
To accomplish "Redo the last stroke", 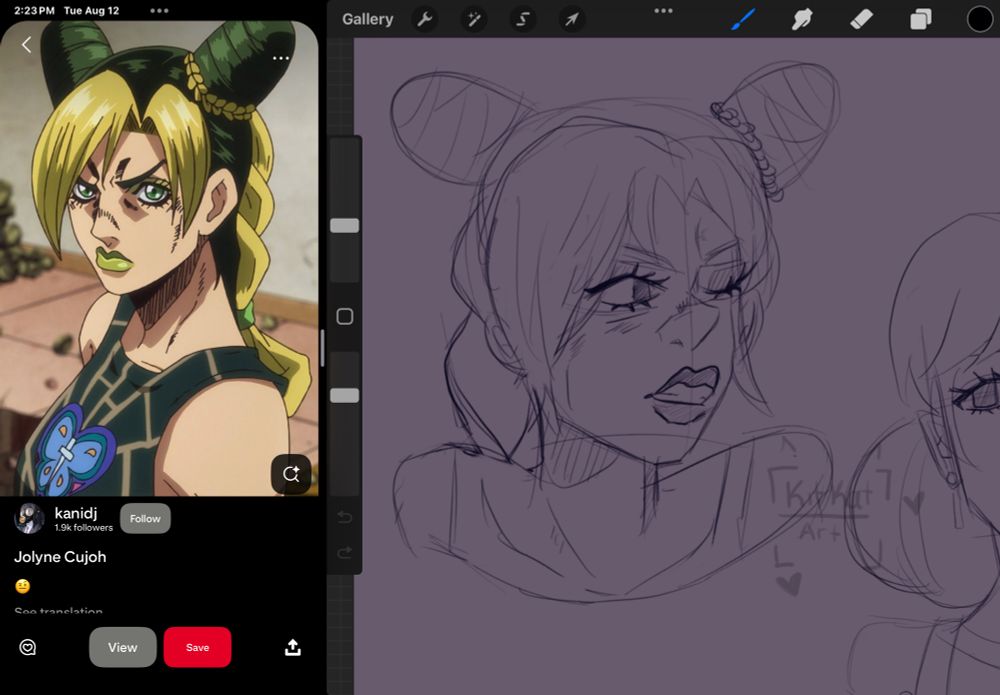I will click(x=344, y=552).
